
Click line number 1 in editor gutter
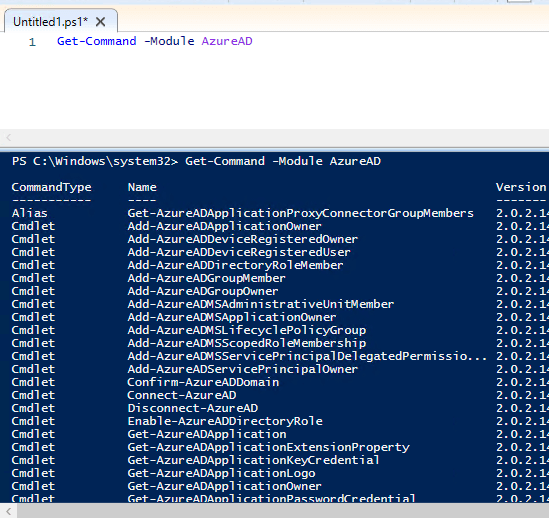(32, 42)
